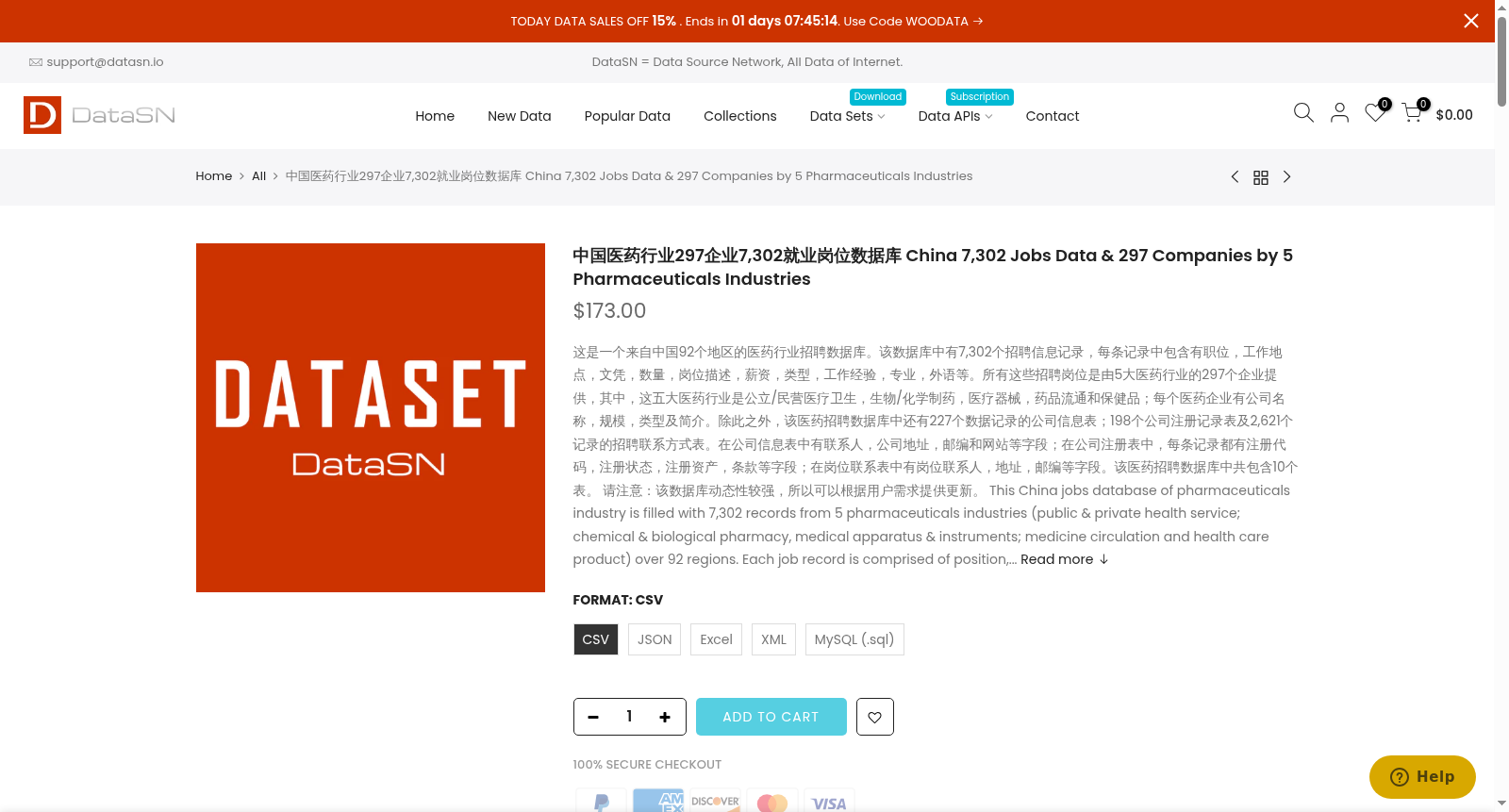The image size is (1509, 812).
Task: Click the American Express payment icon
Action: (x=658, y=800)
